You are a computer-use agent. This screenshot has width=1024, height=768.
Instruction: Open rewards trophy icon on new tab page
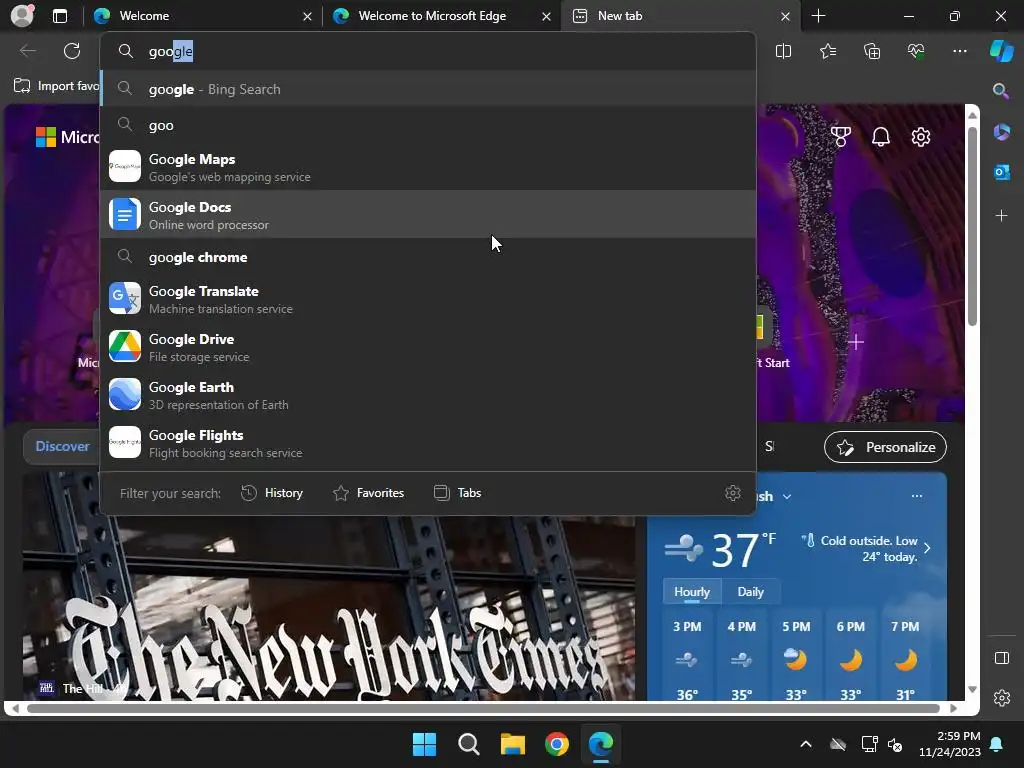[840, 136]
